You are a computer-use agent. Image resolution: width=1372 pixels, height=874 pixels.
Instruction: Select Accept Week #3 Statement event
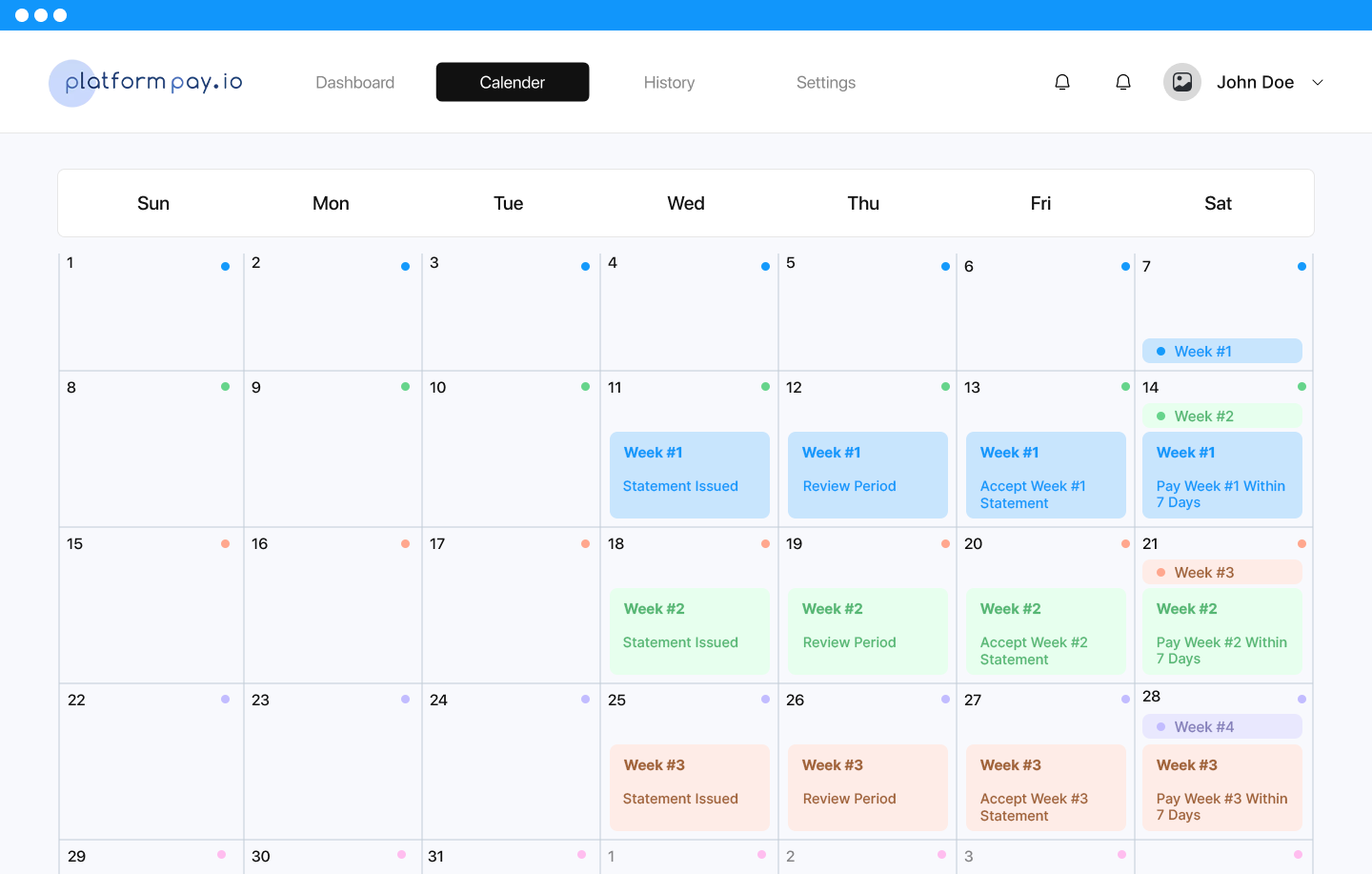tap(1045, 787)
